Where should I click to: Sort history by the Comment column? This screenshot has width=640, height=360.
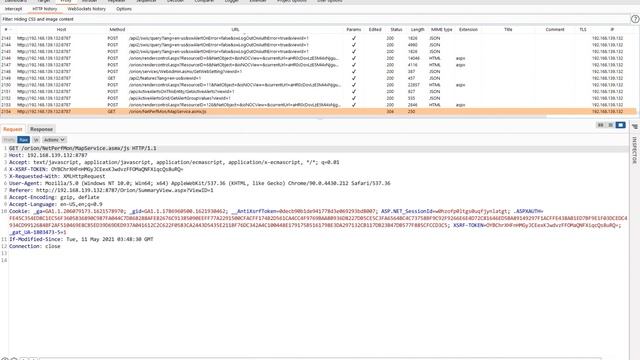tap(555, 29)
